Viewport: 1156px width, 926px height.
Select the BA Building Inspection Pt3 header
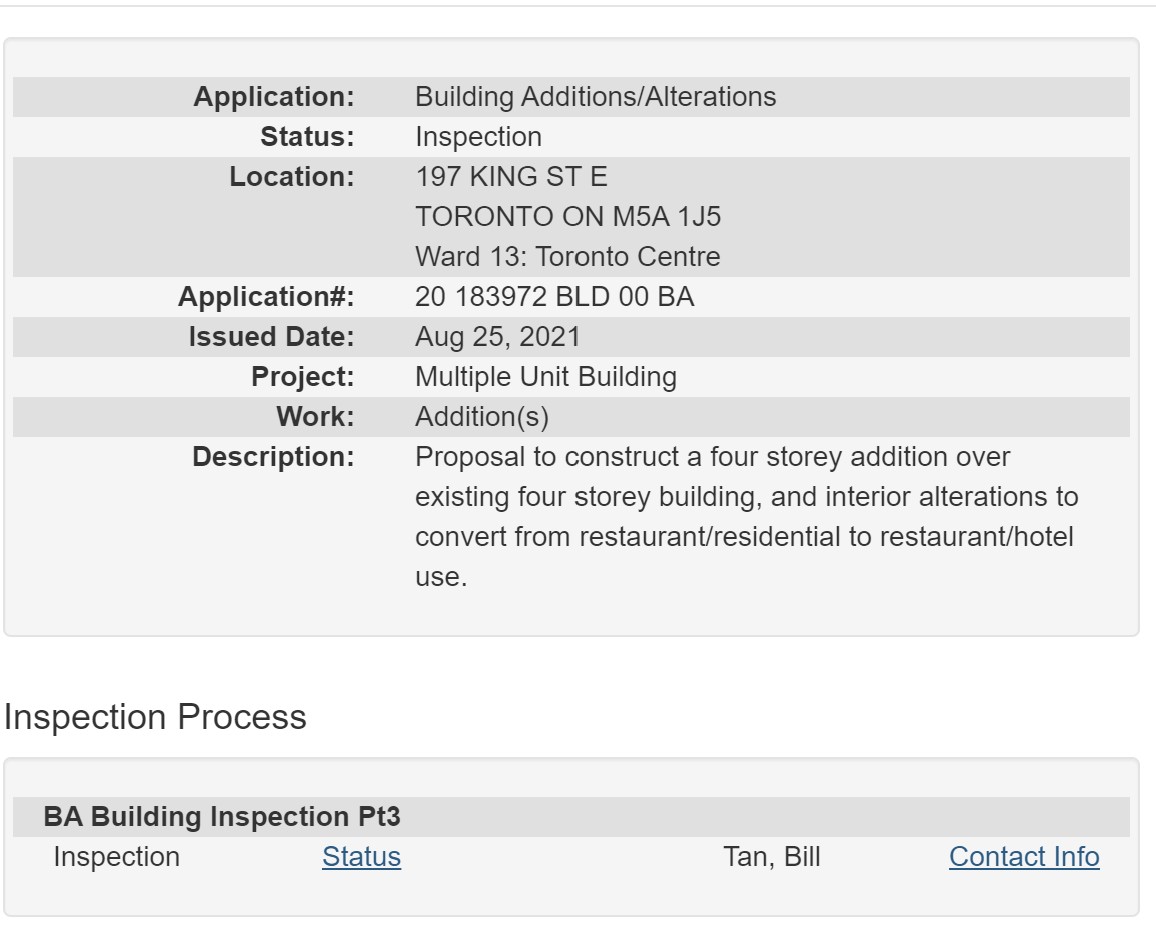coord(222,817)
